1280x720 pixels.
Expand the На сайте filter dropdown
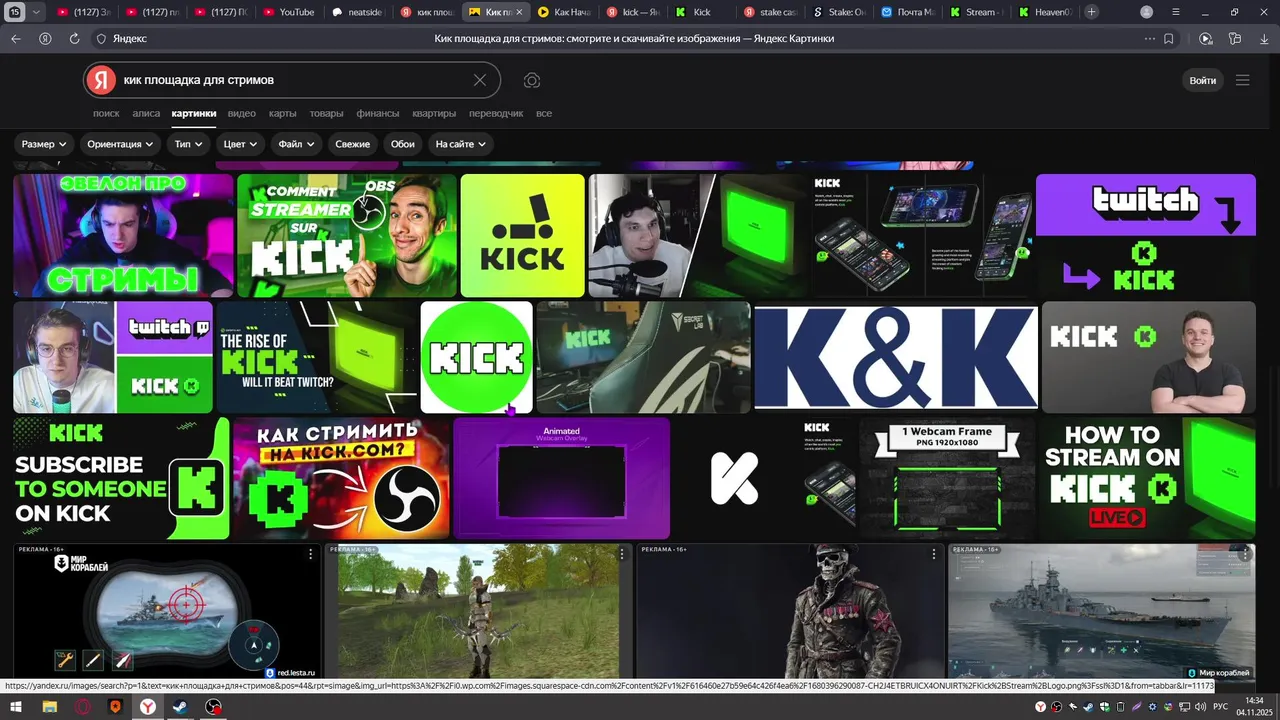click(x=461, y=144)
